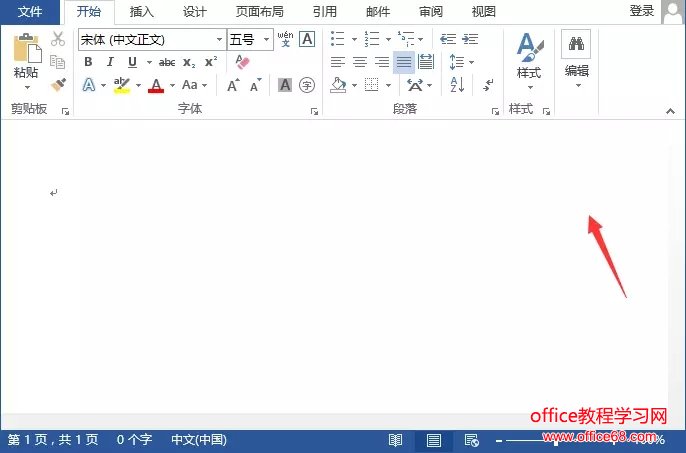The height and width of the screenshot is (453, 686).
Task: Align text left
Action: (x=338, y=62)
